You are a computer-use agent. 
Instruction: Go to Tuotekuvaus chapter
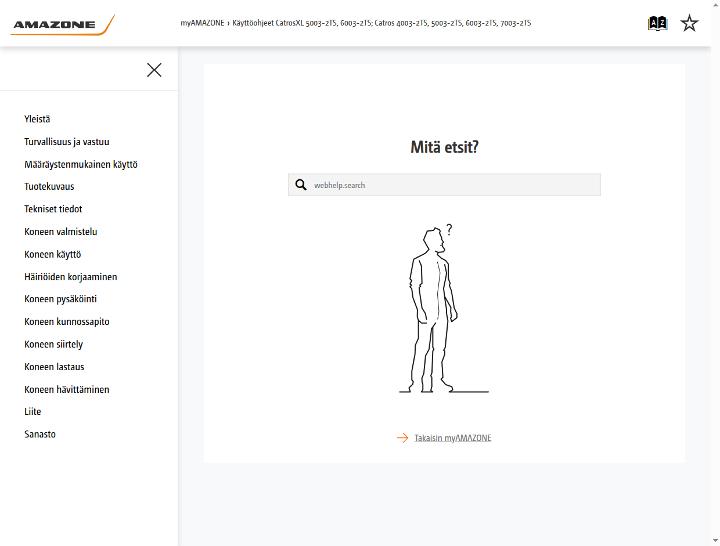[x=49, y=186]
